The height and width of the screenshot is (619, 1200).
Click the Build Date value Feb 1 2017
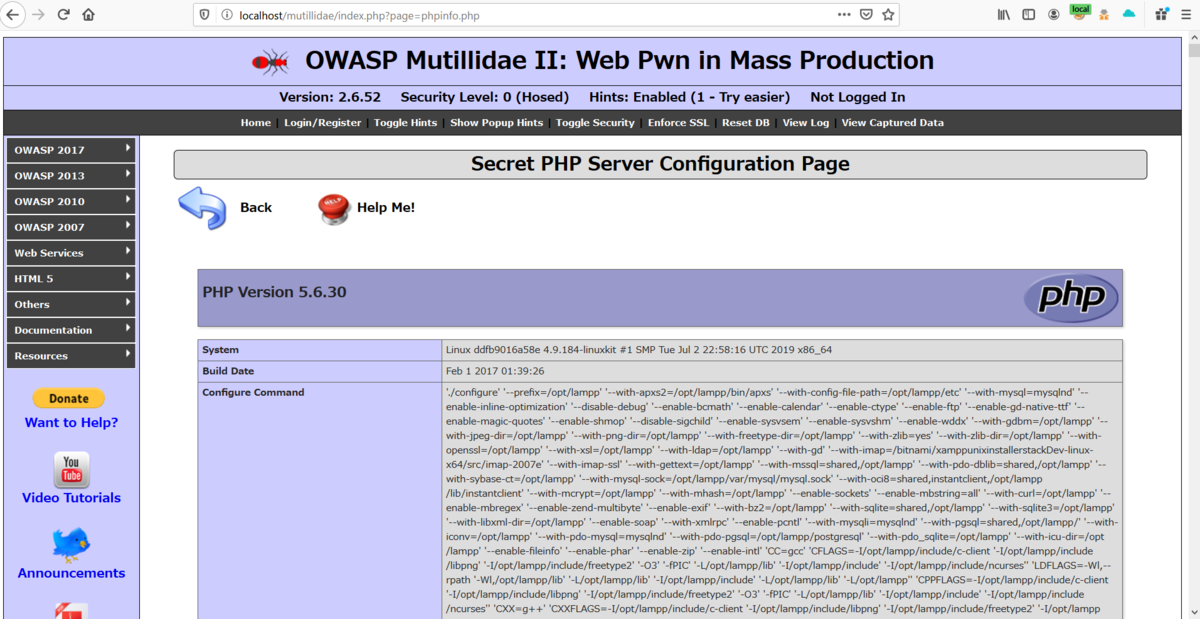(x=494, y=371)
